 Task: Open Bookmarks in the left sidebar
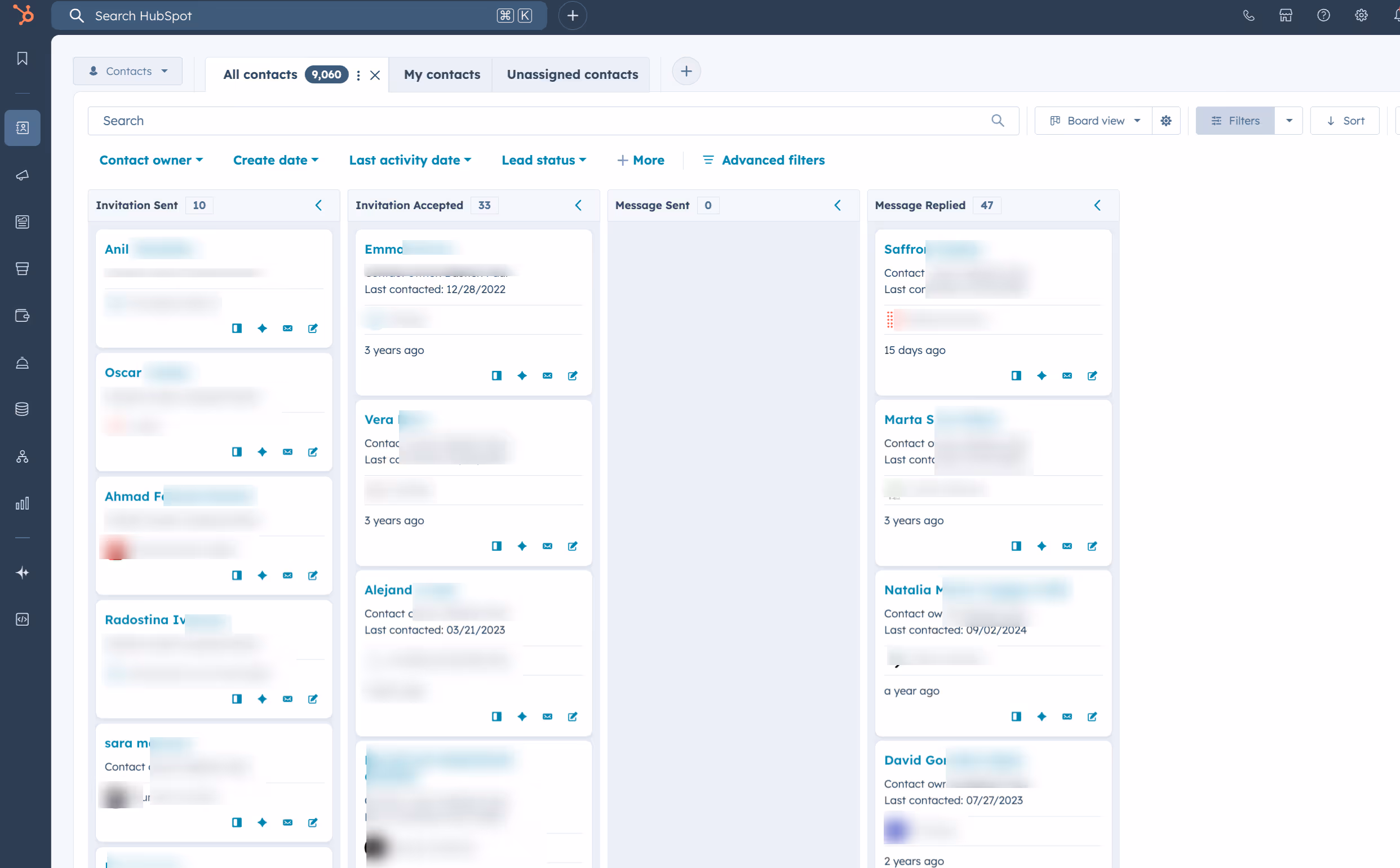(x=23, y=59)
